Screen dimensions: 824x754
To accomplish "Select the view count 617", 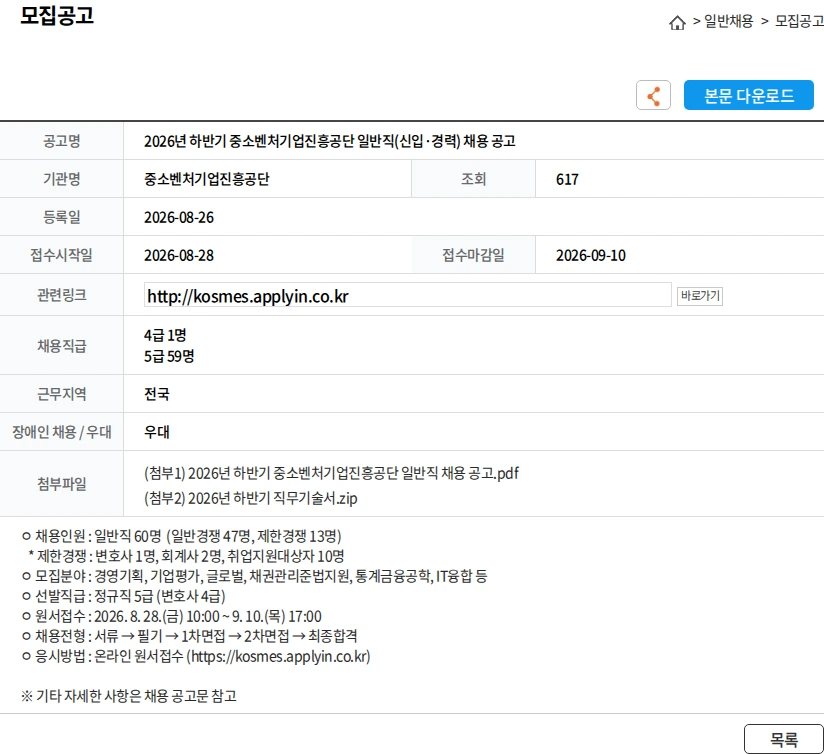I will 567,180.
